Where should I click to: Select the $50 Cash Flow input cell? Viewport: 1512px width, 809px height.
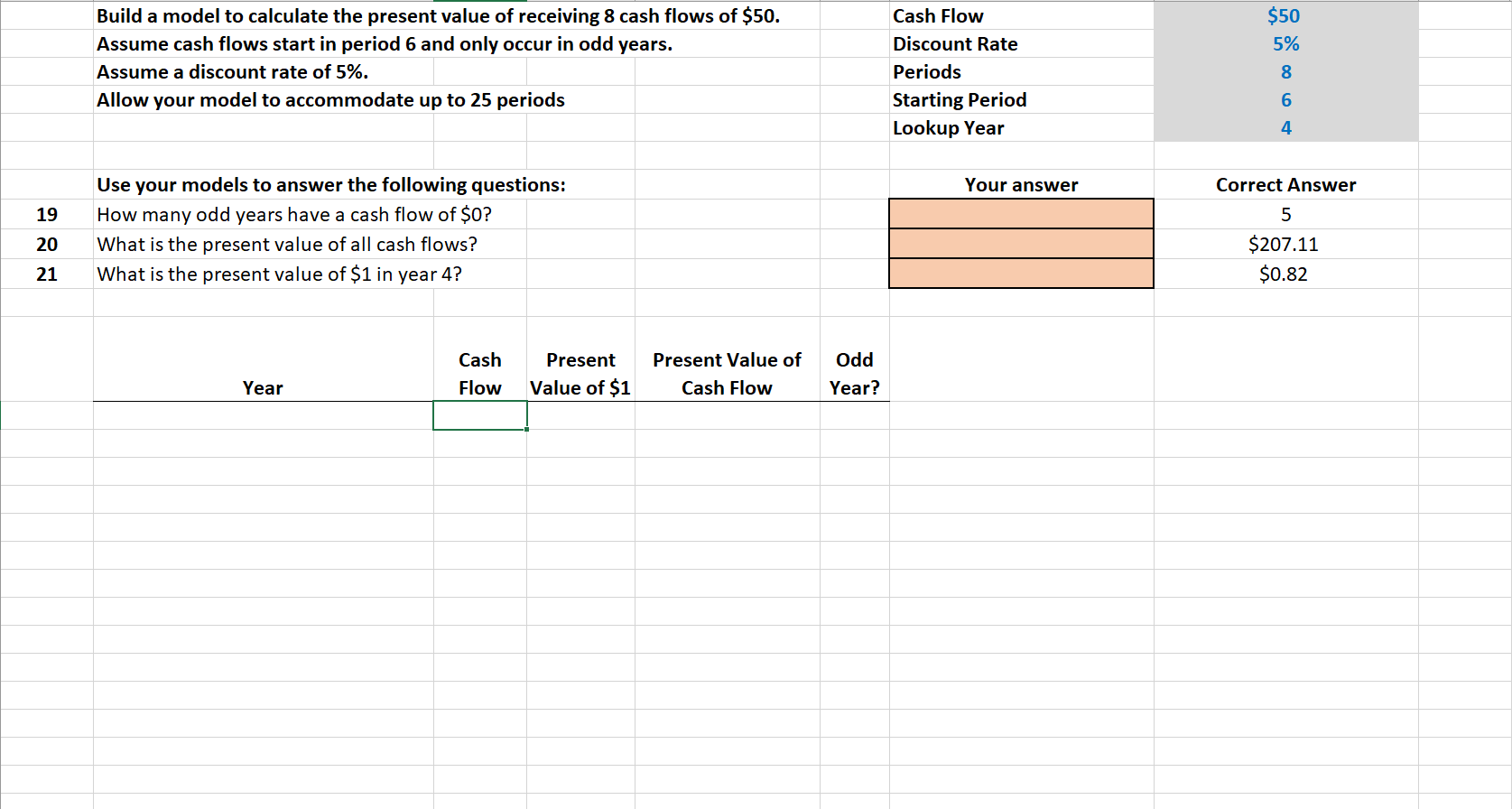[1285, 15]
